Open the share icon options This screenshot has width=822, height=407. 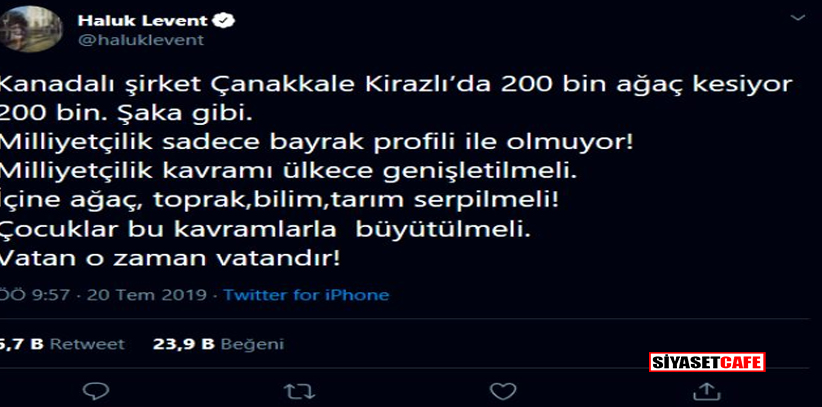706,391
